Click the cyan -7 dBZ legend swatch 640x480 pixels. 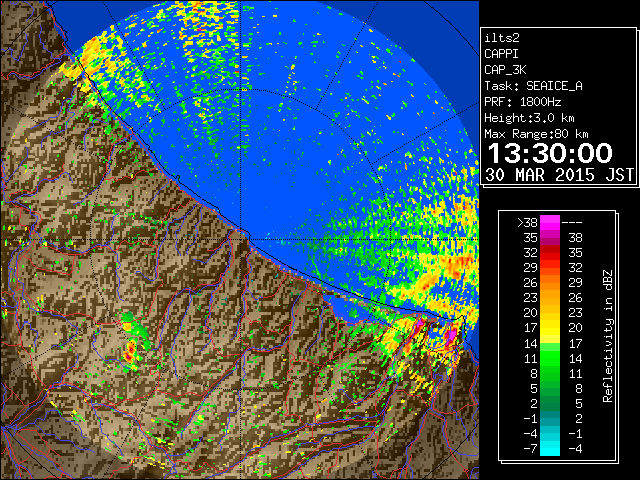[x=550, y=449]
